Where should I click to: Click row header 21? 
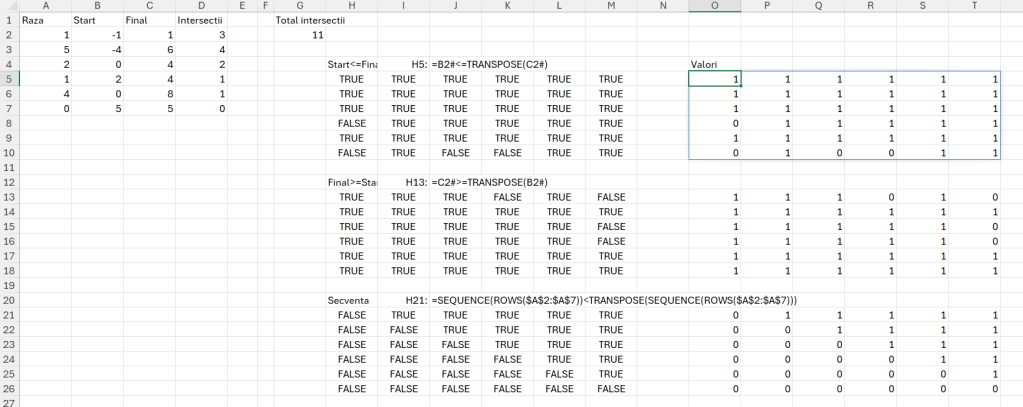click(8, 315)
